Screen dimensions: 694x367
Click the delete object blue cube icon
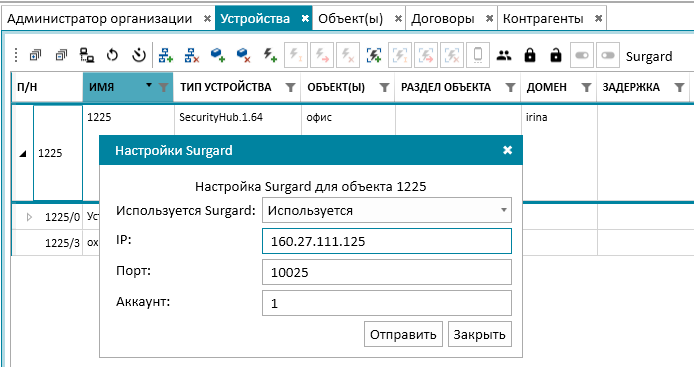pyautogui.click(x=243, y=55)
